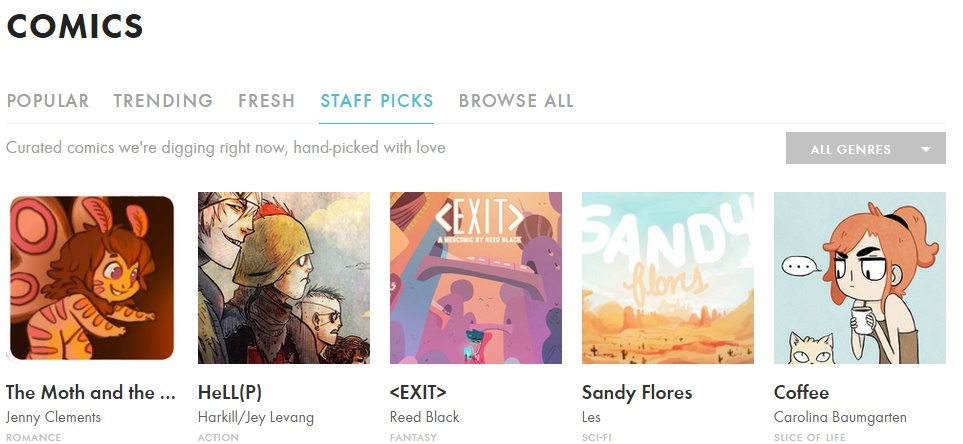
Task: Click author name Carolina Baumgarten
Action: [x=840, y=418]
